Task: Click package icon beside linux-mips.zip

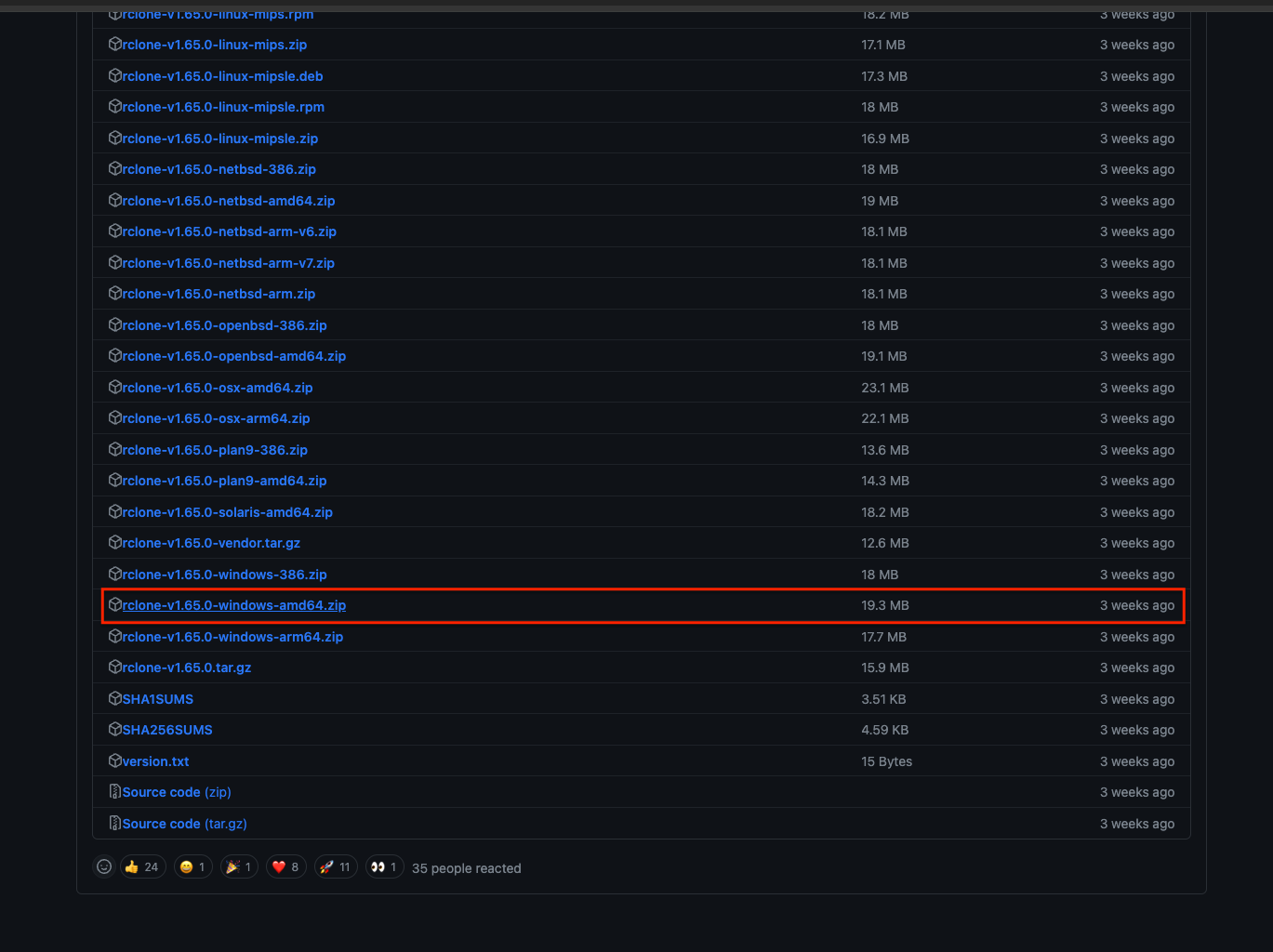Action: pyautogui.click(x=115, y=44)
